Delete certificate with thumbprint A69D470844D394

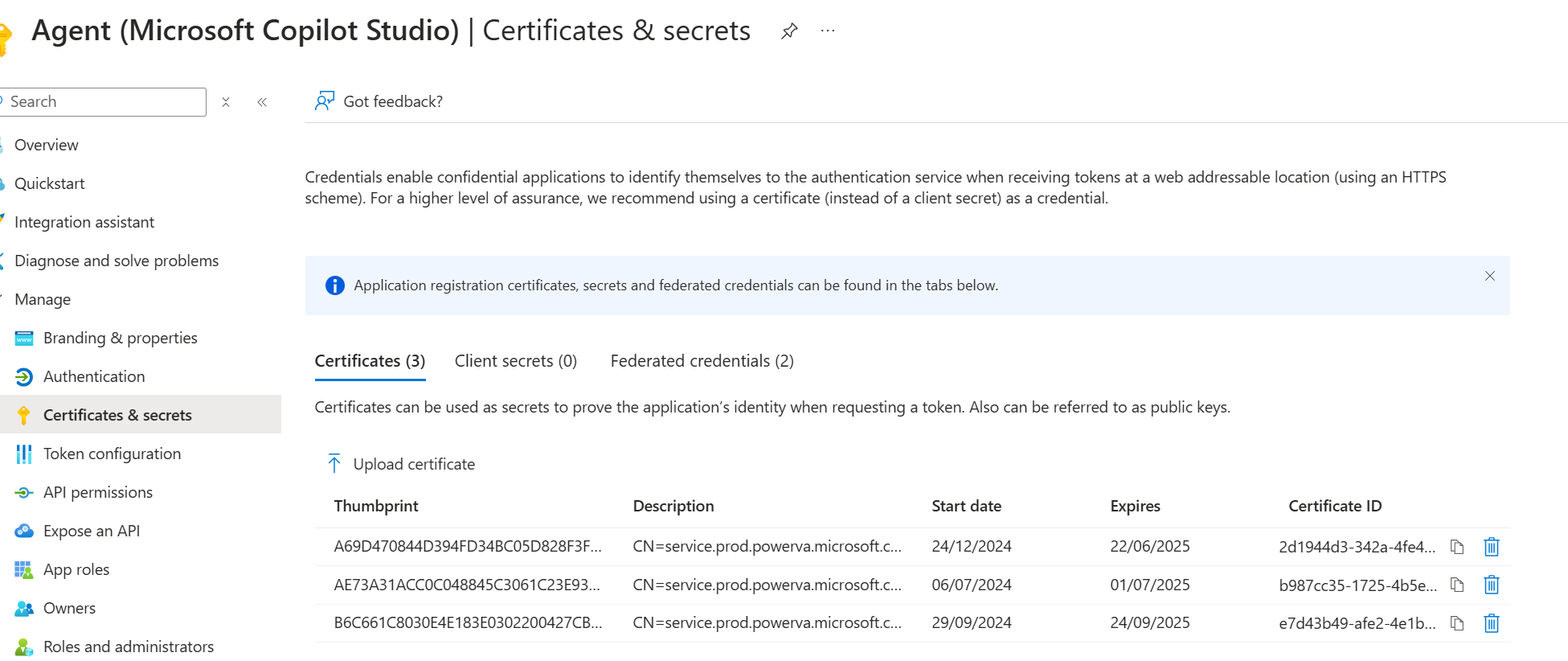click(1491, 547)
